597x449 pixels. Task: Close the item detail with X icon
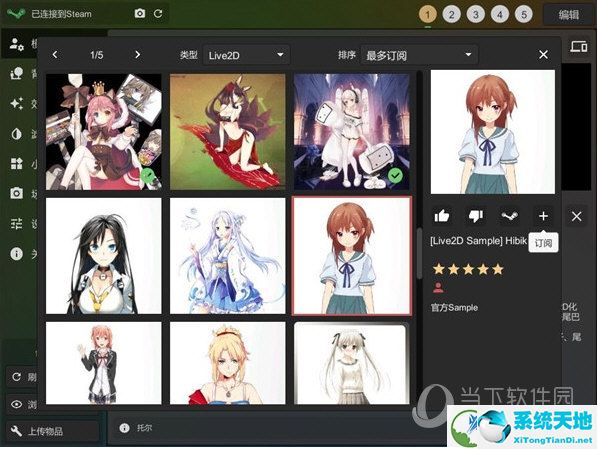click(576, 216)
